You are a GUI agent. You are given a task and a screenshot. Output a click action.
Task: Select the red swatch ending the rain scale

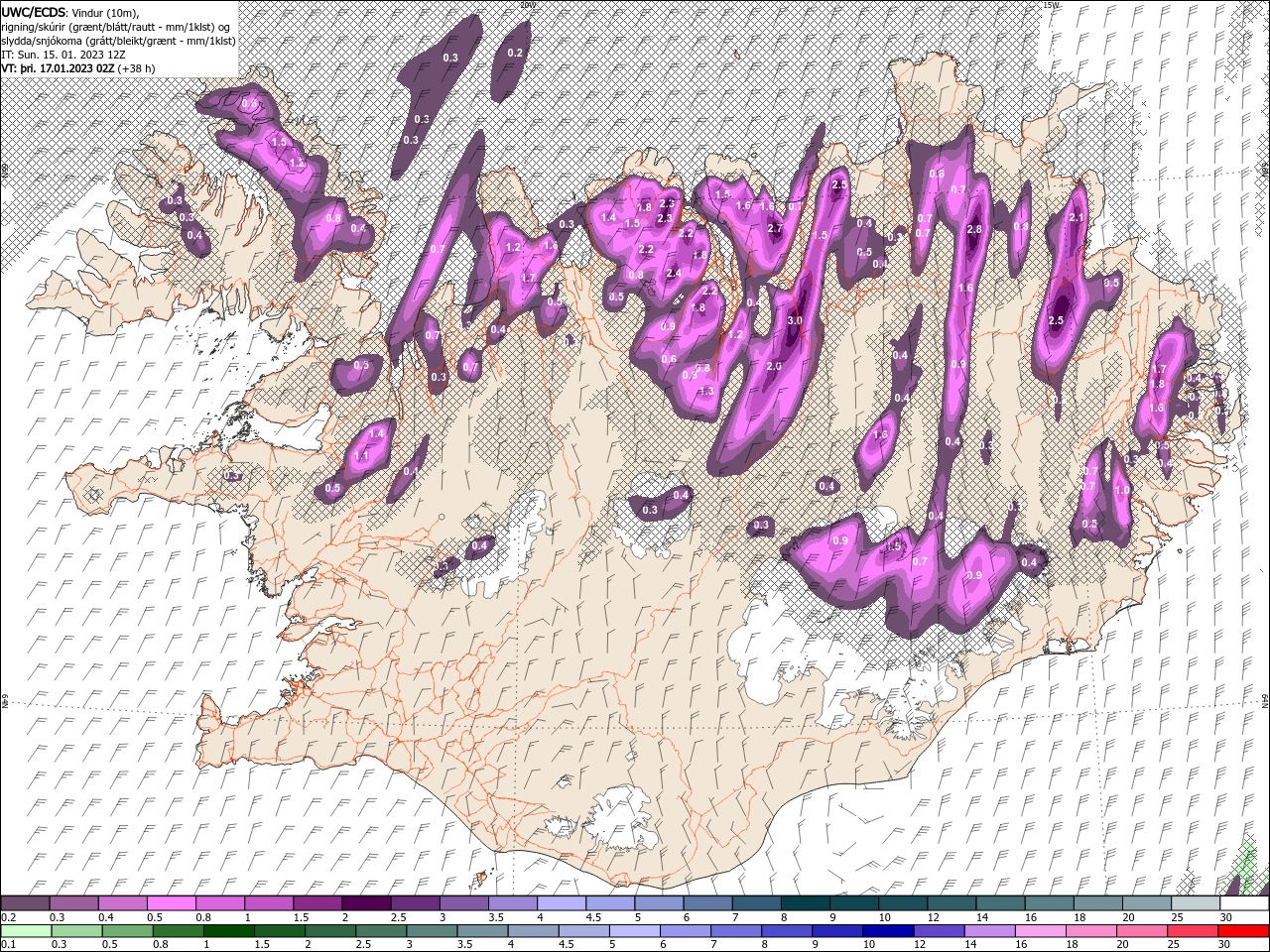[x=1242, y=931]
